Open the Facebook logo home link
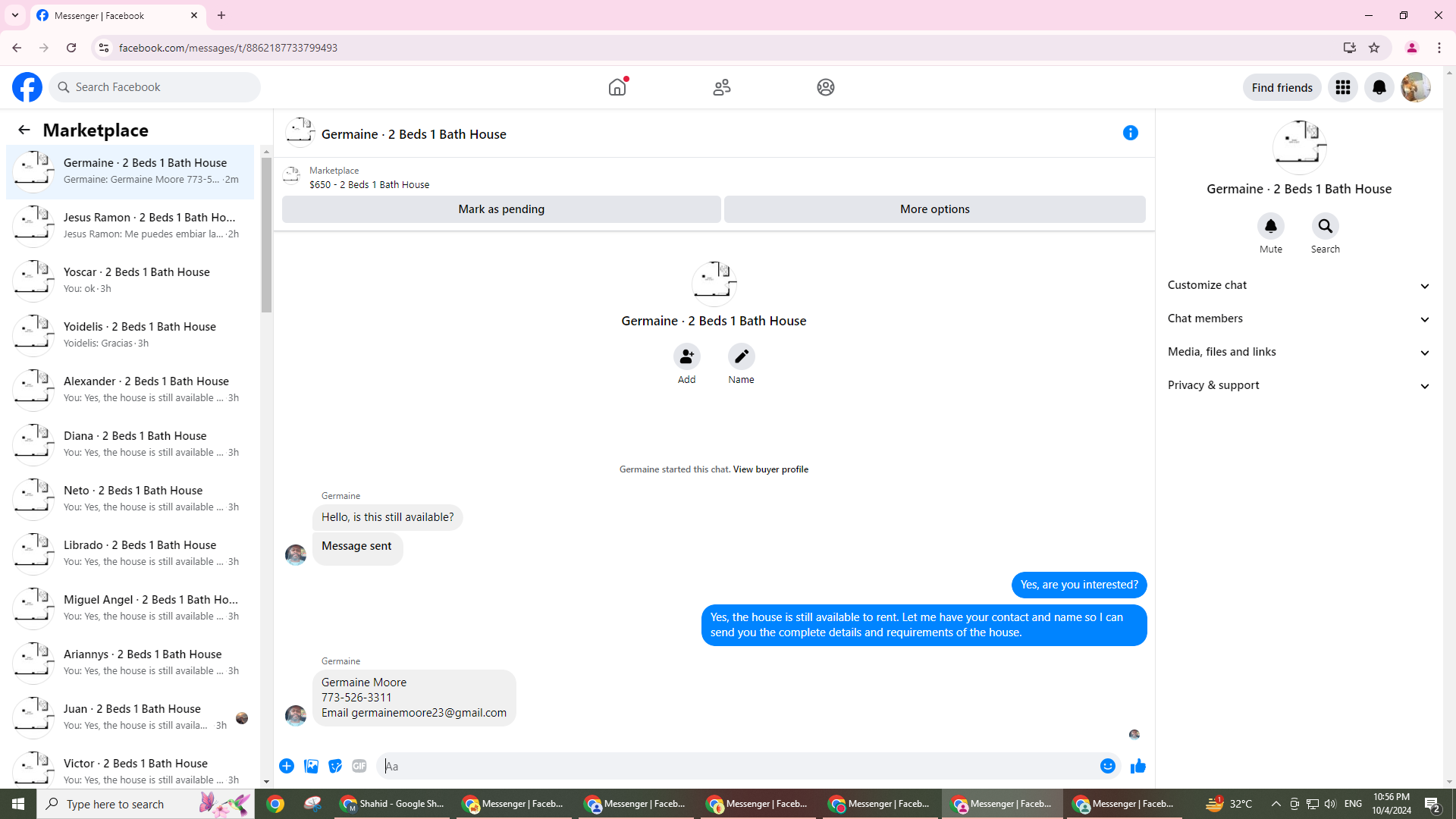 [x=27, y=87]
